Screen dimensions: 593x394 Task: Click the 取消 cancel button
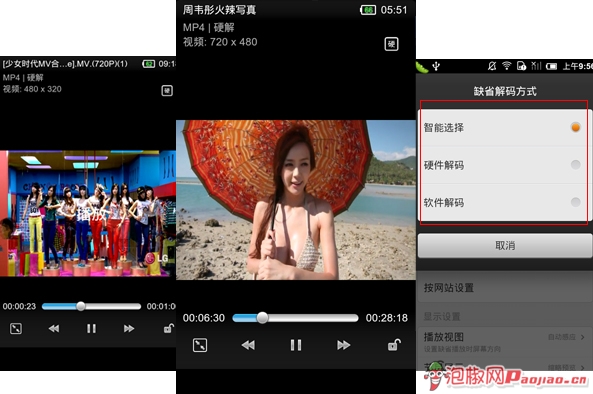505,246
